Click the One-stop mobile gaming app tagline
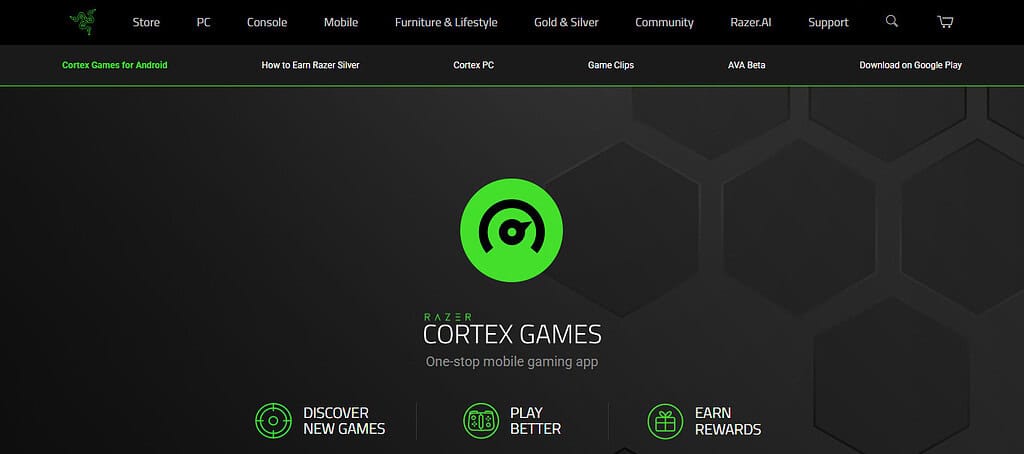 coord(511,361)
